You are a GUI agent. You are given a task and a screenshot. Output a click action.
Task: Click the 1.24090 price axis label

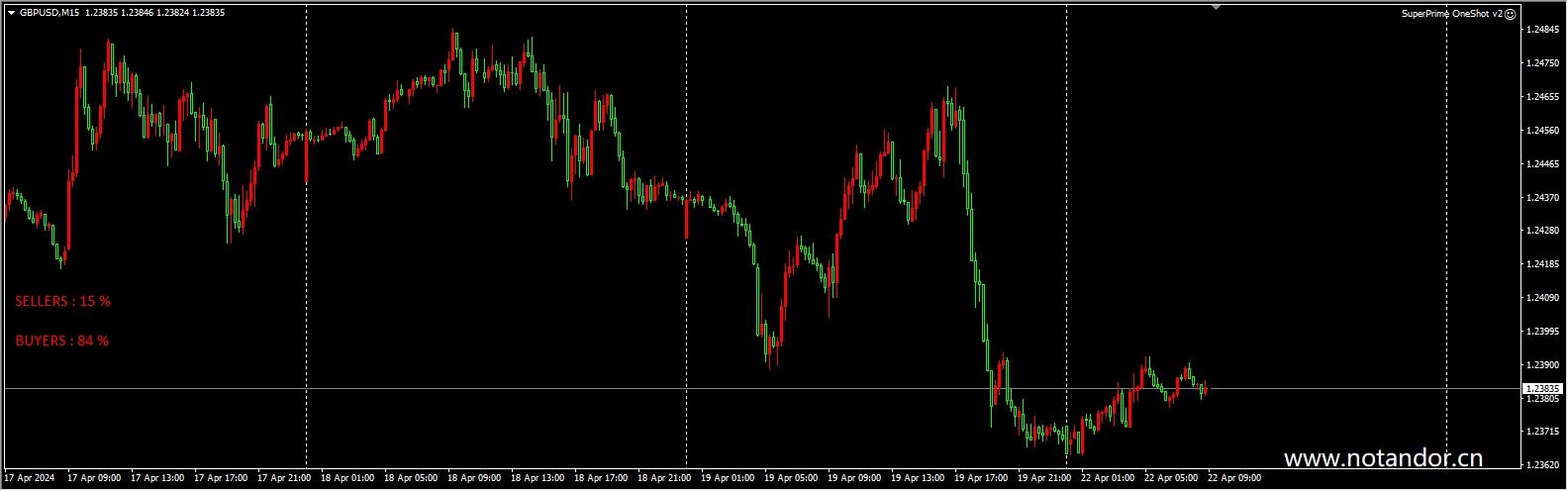[x=1542, y=298]
